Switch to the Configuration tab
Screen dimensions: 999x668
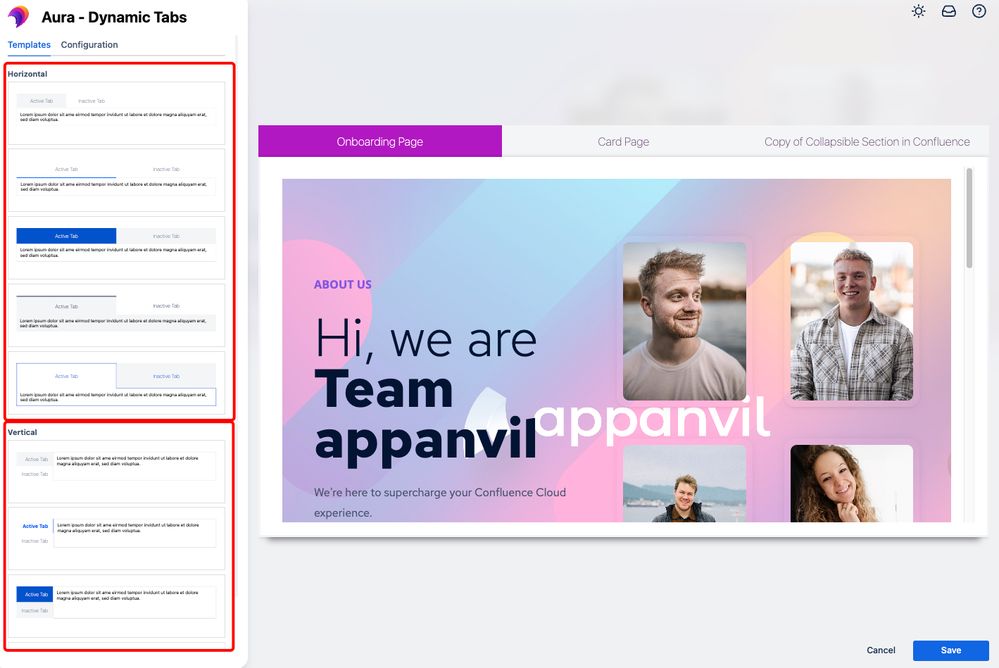pos(89,45)
